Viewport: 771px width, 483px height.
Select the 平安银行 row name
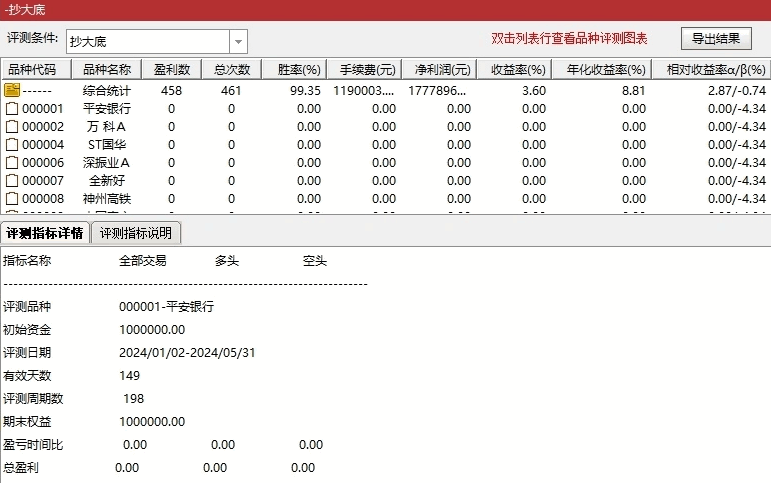tap(107, 109)
